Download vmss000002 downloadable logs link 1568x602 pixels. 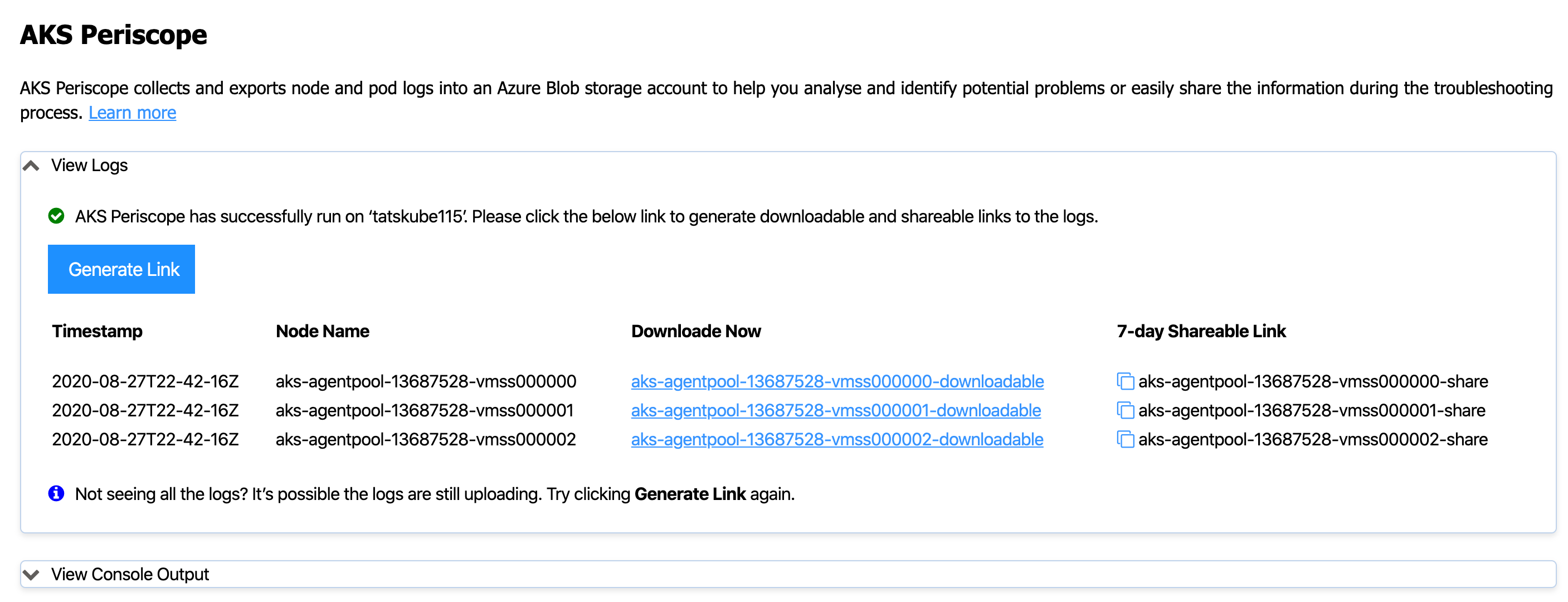click(836, 439)
